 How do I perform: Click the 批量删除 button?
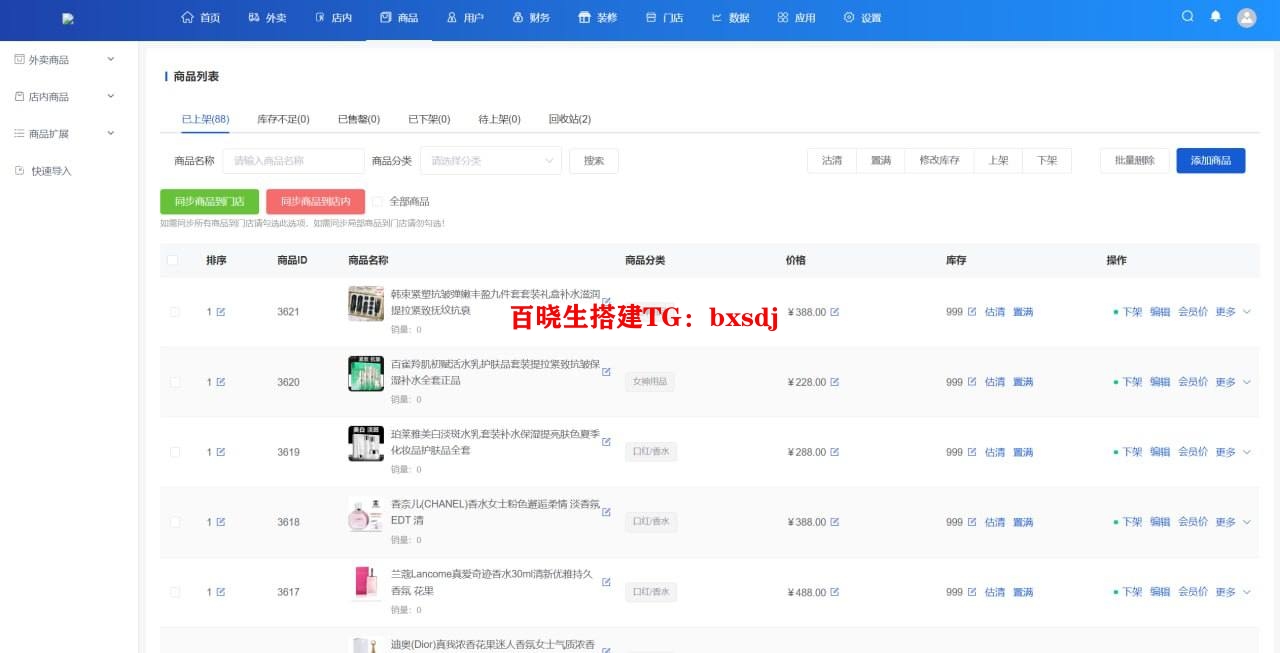(1135, 161)
